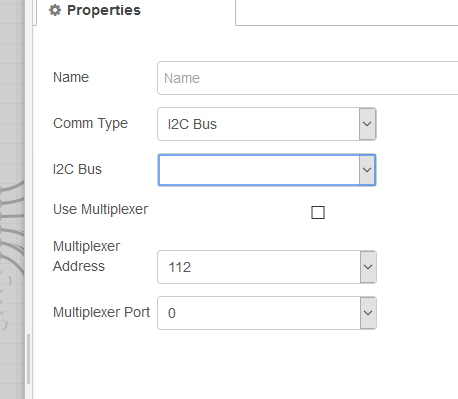Click the Use Multiplexer label text
The height and width of the screenshot is (399, 458).
100,210
